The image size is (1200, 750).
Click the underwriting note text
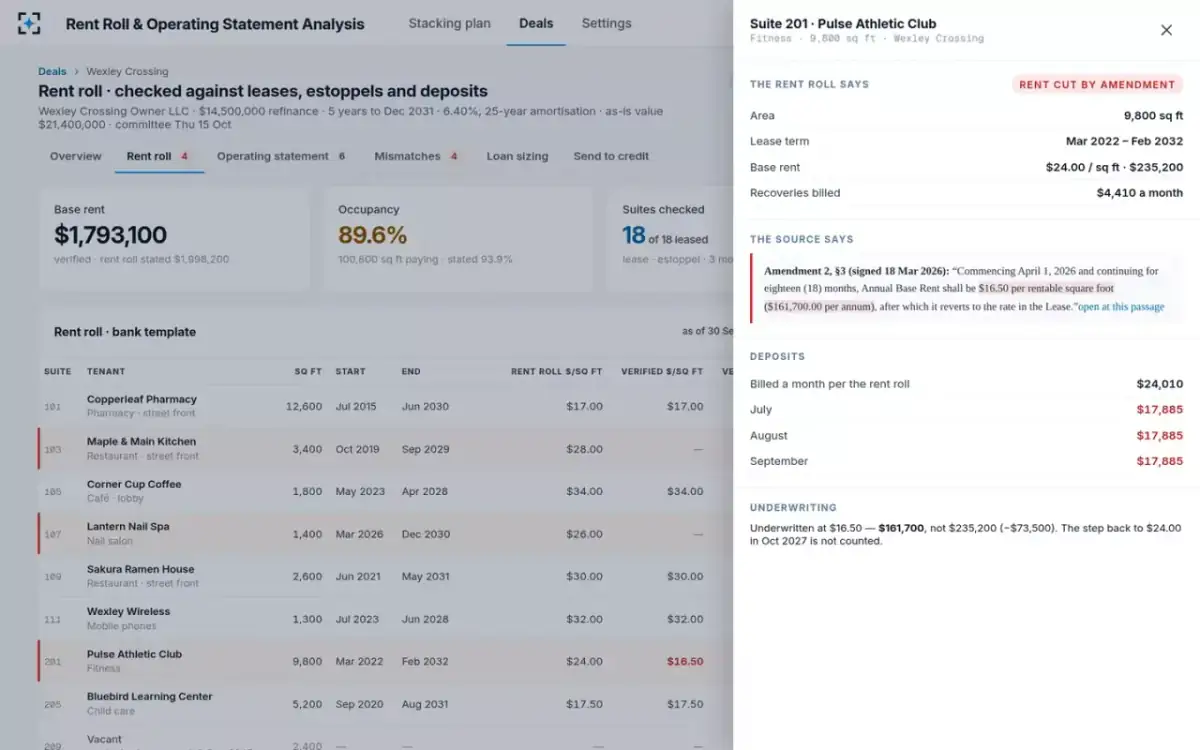click(x=966, y=534)
